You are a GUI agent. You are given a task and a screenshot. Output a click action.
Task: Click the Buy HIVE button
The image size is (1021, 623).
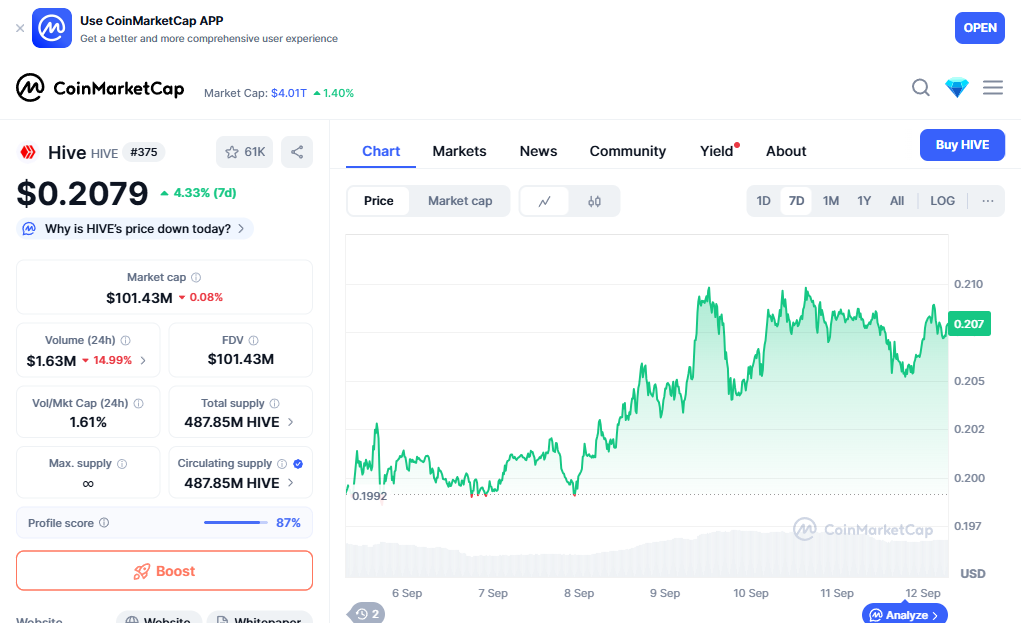(x=962, y=145)
